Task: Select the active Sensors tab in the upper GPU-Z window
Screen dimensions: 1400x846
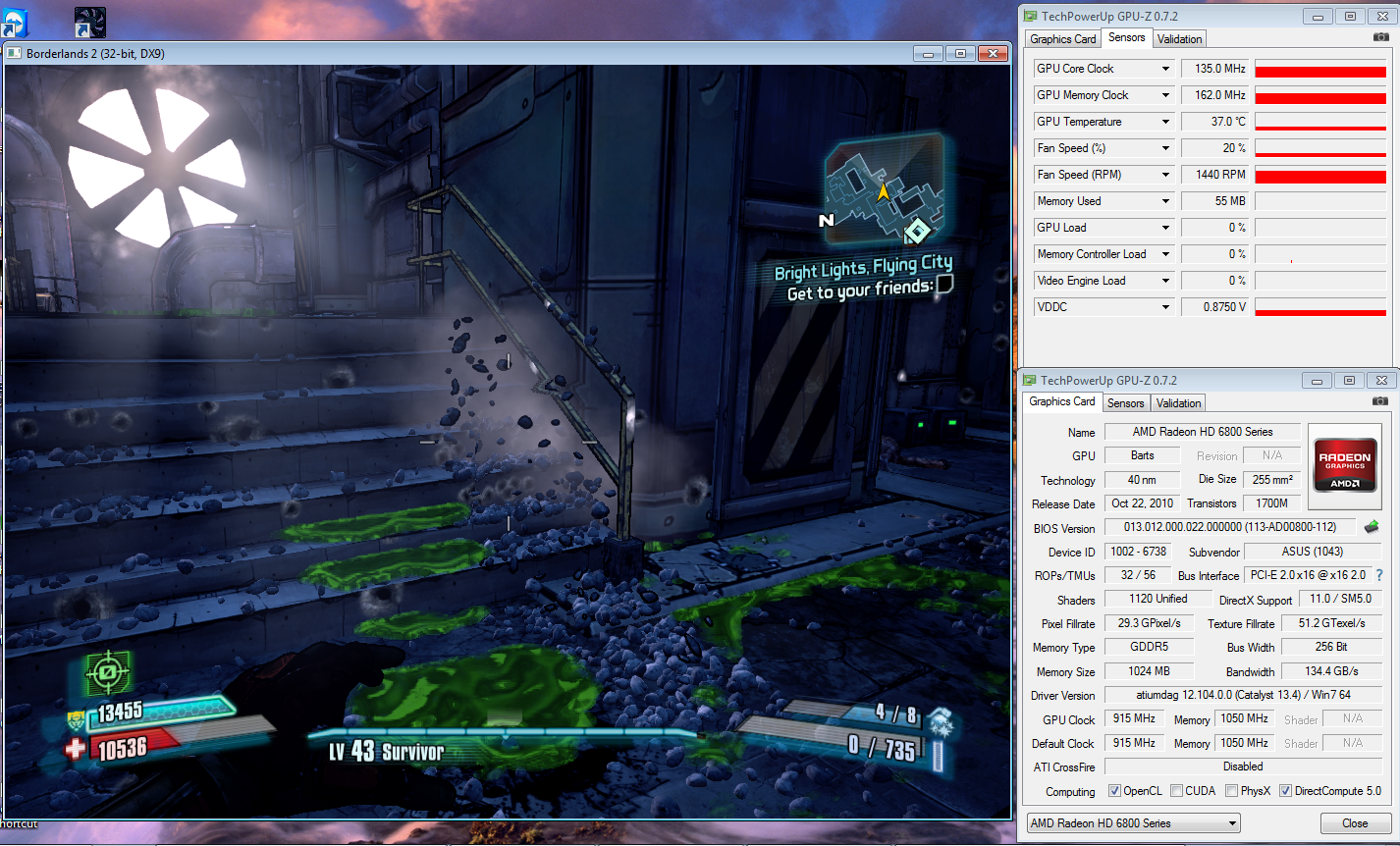Action: [x=1127, y=37]
